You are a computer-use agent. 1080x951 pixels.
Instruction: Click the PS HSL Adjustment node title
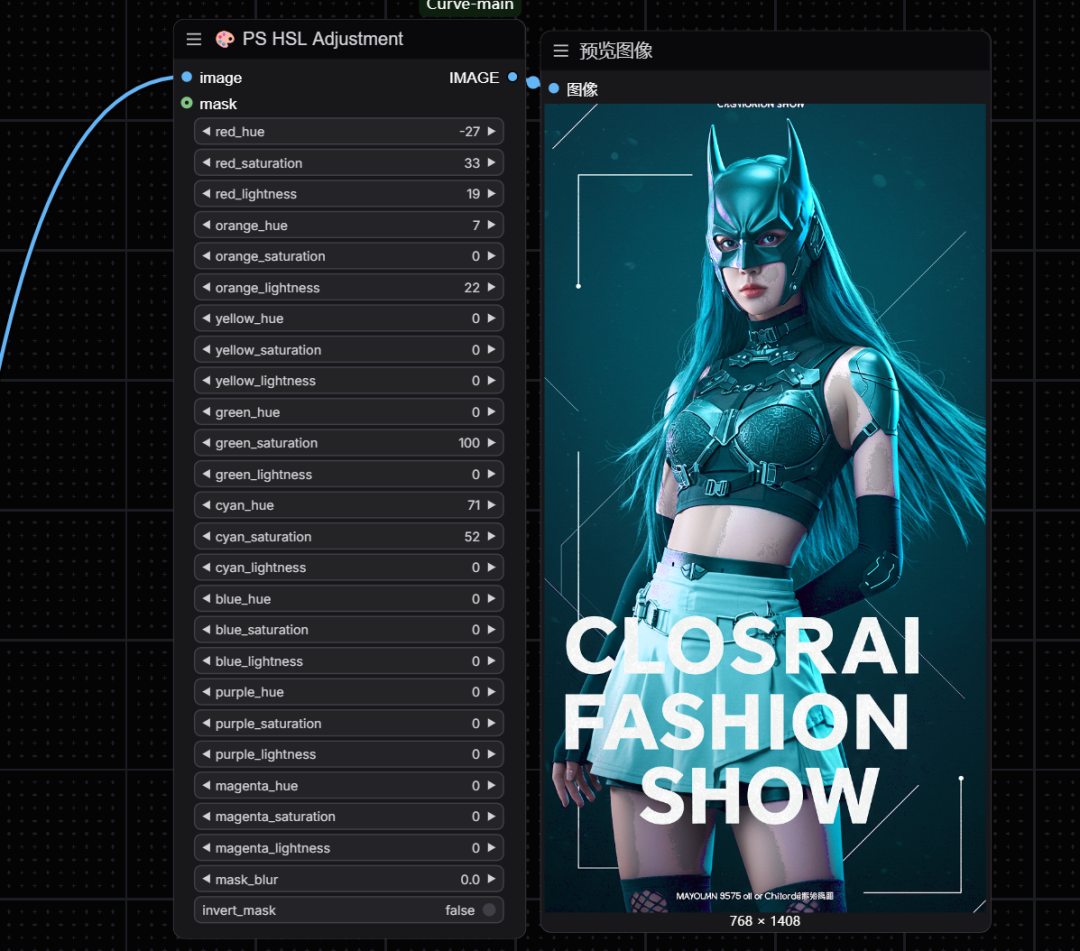click(322, 39)
